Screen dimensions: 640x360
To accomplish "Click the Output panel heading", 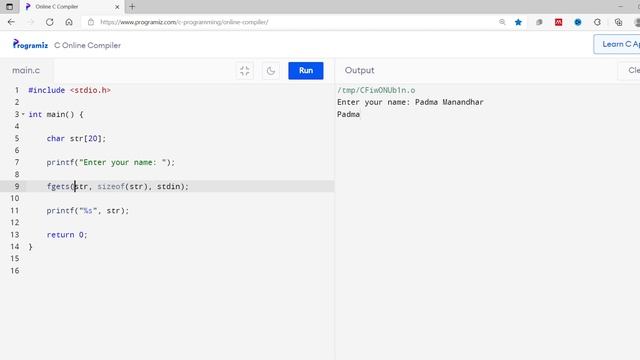I will click(x=359, y=70).
